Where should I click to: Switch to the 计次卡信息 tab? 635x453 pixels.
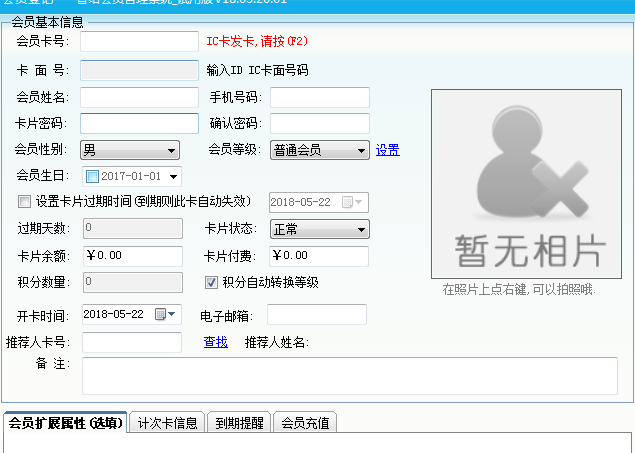tap(168, 423)
